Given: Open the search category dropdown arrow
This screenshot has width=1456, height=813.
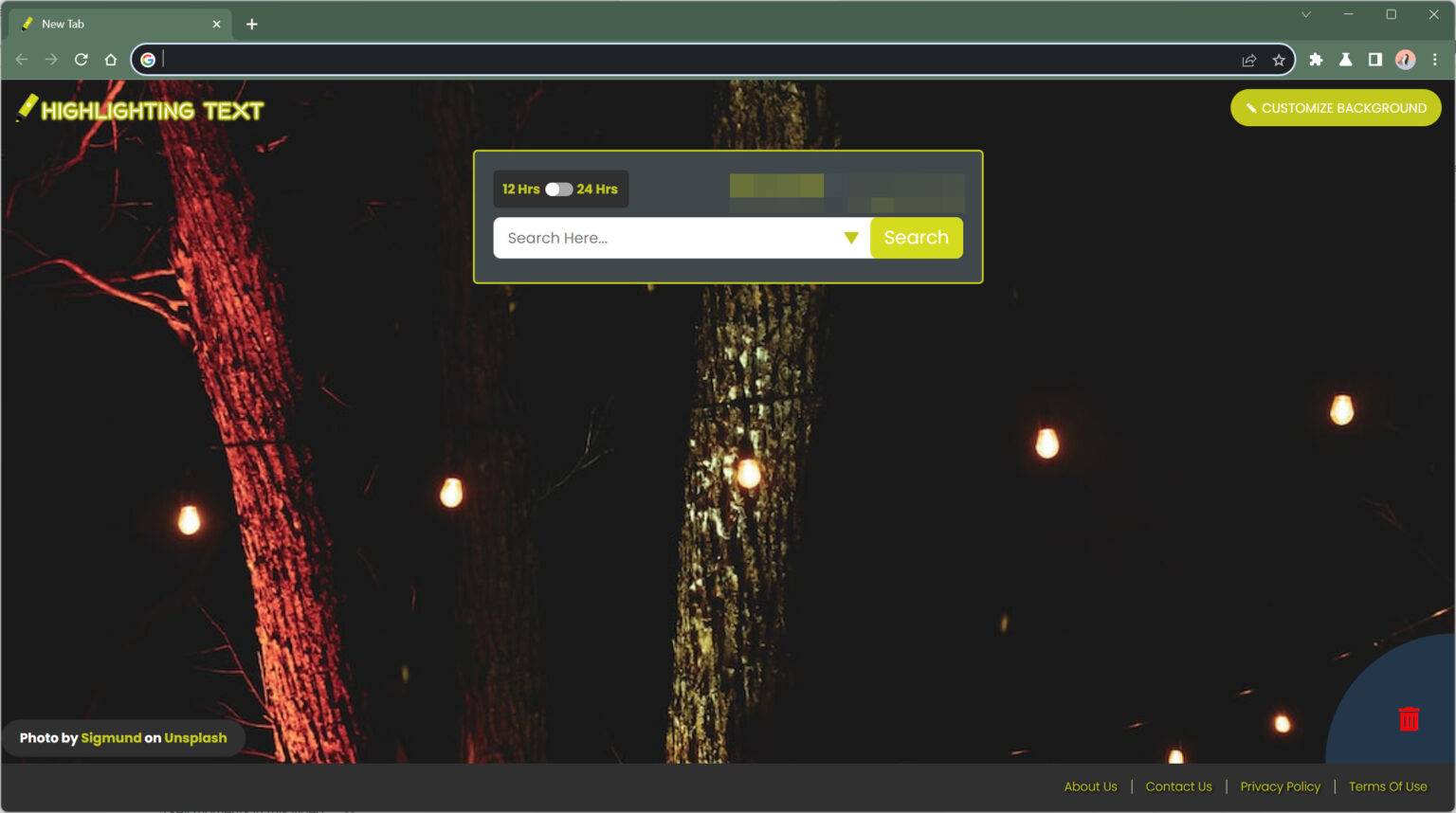Looking at the screenshot, I should pos(851,238).
